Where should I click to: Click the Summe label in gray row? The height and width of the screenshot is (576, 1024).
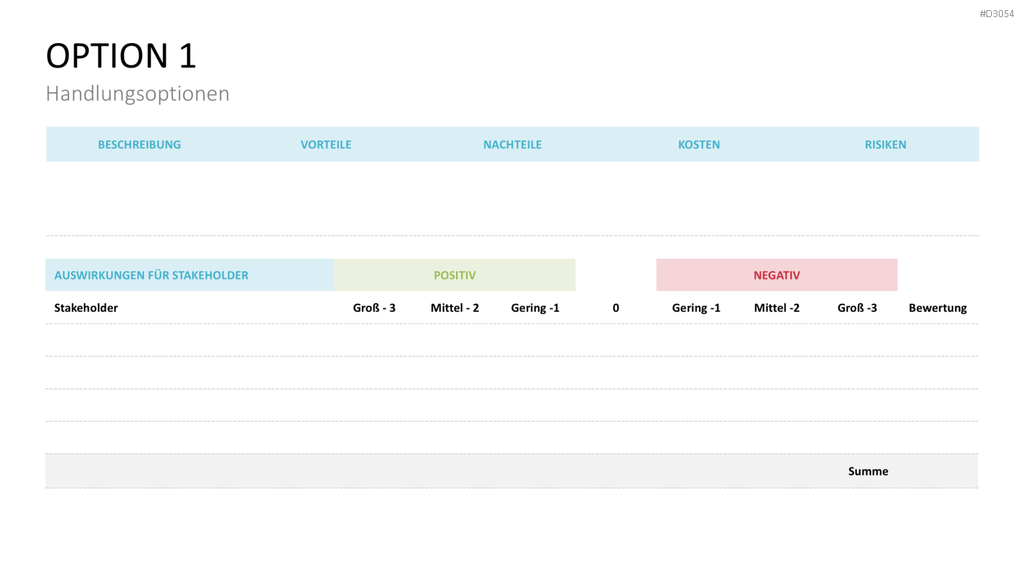click(868, 471)
